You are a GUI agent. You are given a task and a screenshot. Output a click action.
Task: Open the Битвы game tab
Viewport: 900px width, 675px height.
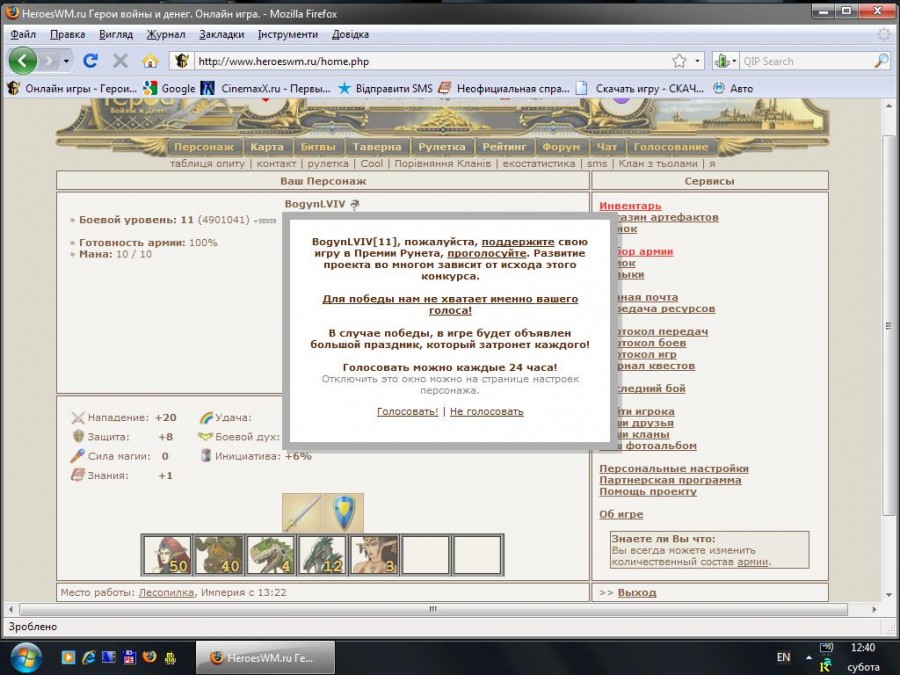point(318,146)
